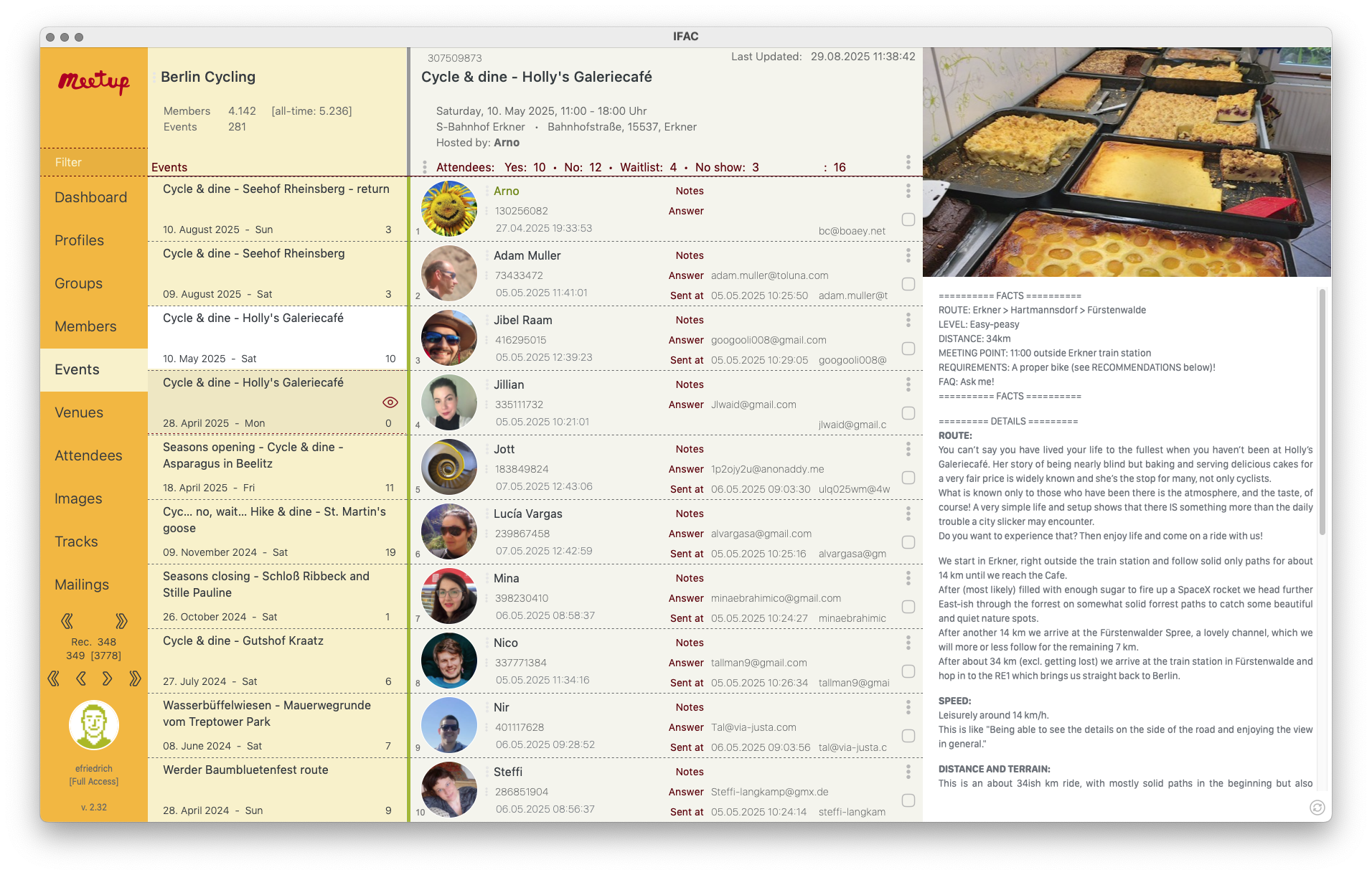Click the event description scrollbar
The height and width of the screenshot is (875, 1372).
click(1322, 412)
